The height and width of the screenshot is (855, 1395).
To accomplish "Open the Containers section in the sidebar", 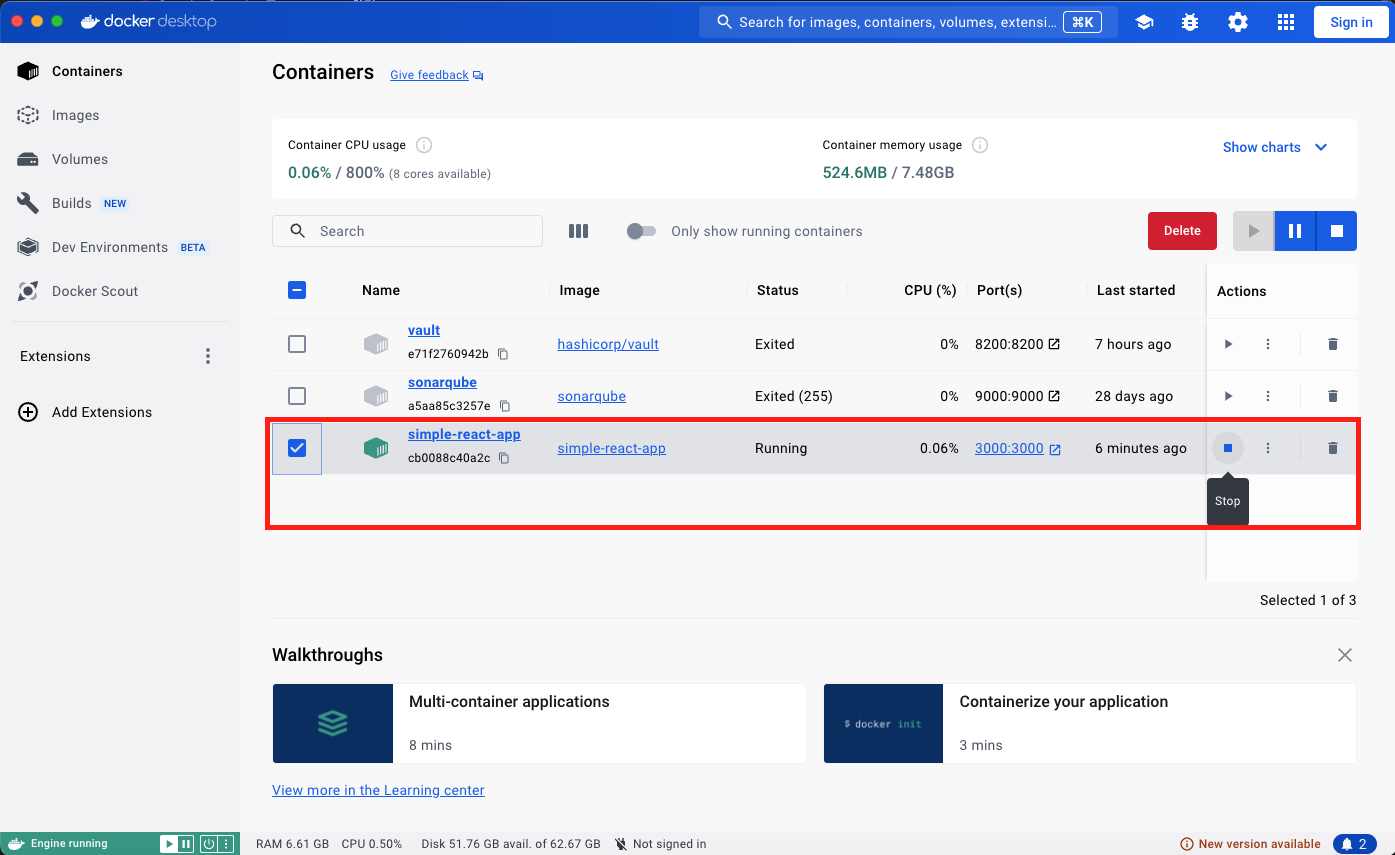I will tap(87, 71).
